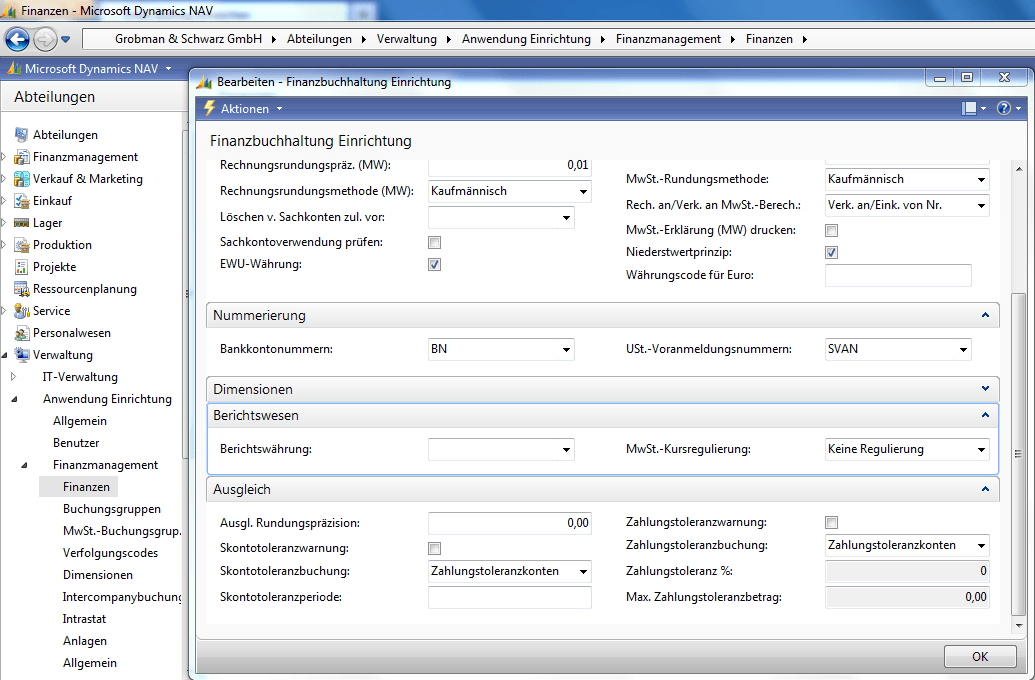Click the Service department icon

click(22, 311)
